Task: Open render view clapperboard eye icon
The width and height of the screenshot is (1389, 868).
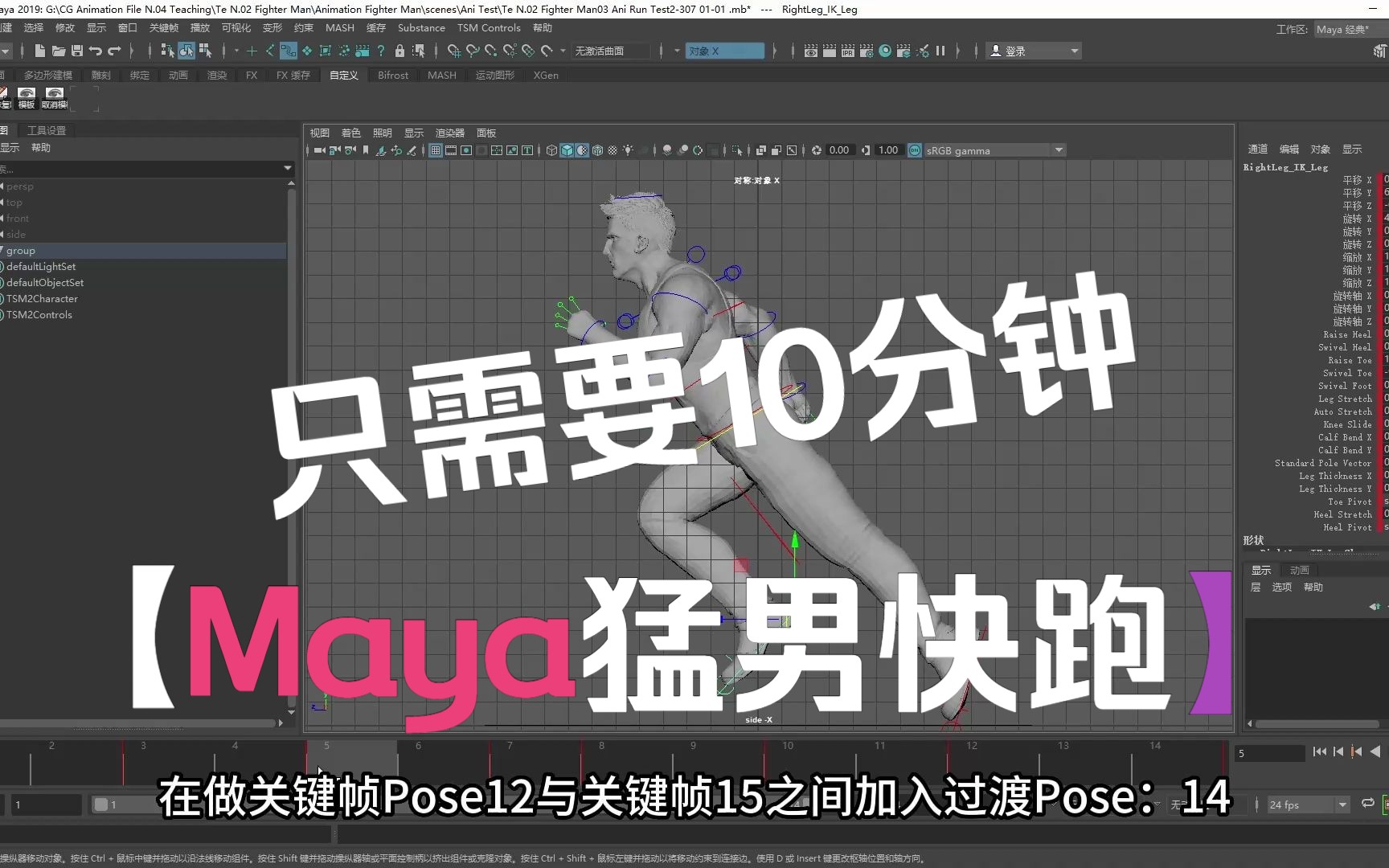Action: click(x=811, y=51)
